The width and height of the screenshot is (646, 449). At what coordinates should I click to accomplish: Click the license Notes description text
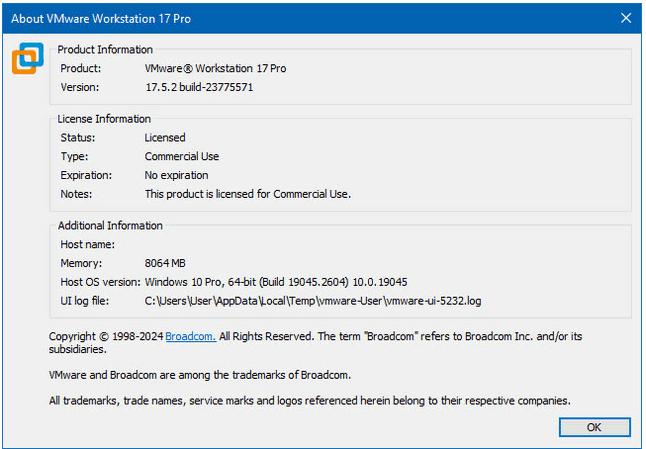(248, 194)
